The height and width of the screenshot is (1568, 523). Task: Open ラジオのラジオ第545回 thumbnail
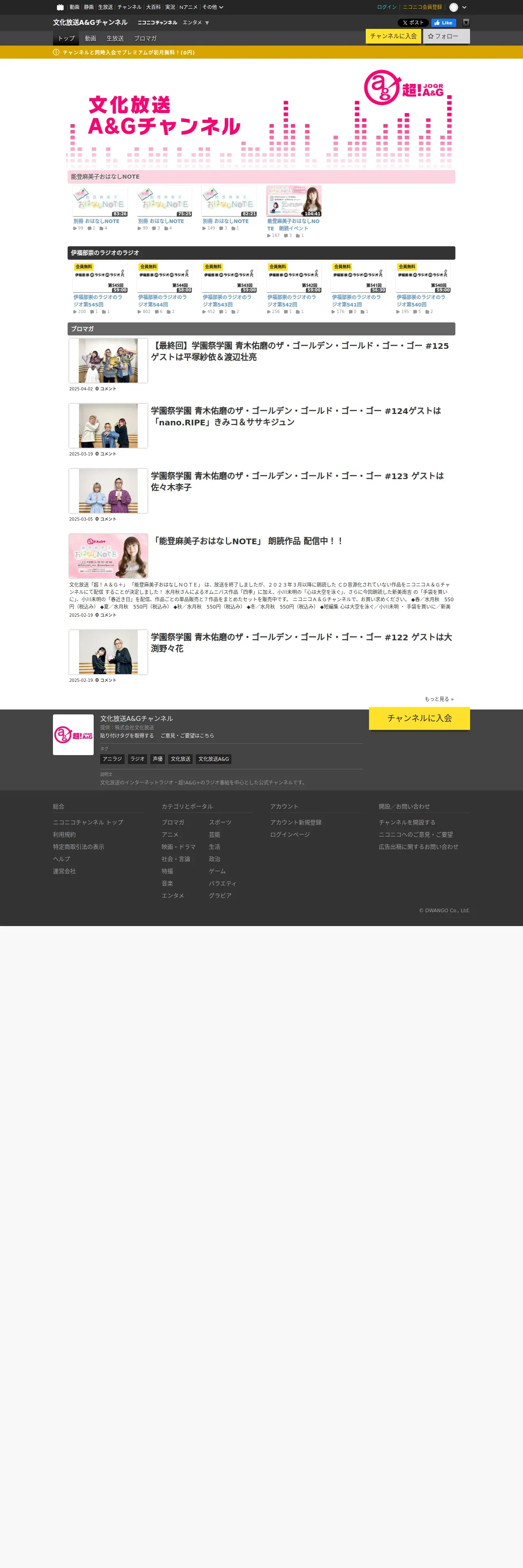[100, 278]
